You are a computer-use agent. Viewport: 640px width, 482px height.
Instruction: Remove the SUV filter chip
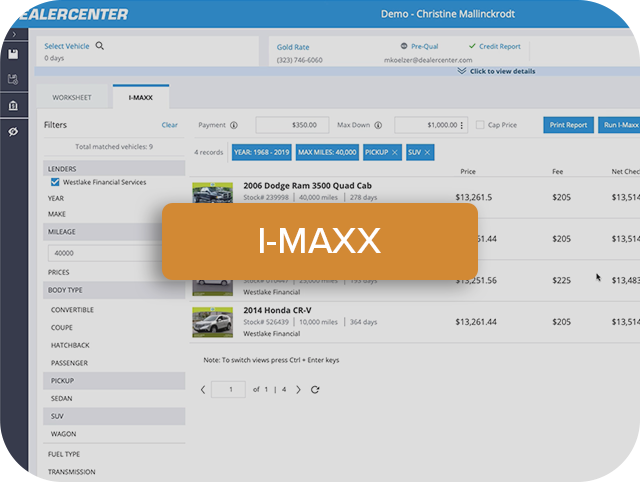pyautogui.click(x=427, y=152)
